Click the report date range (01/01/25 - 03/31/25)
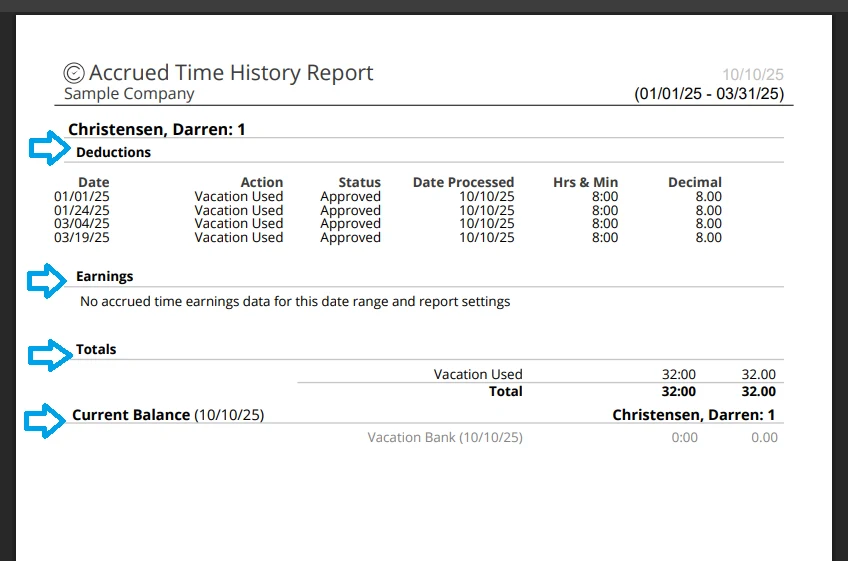Viewport: 848px width, 561px height. 709,94
